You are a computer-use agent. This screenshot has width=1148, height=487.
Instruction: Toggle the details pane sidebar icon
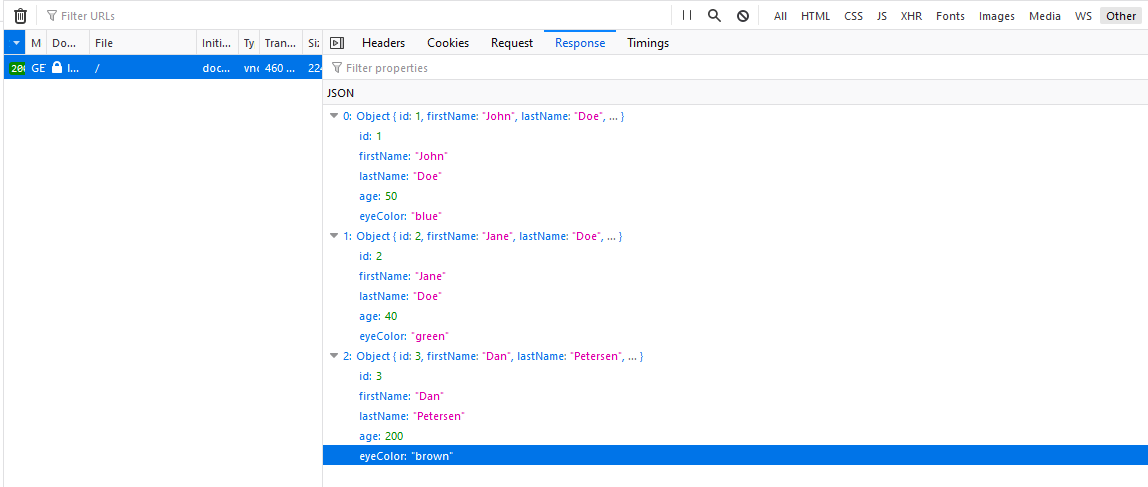337,43
